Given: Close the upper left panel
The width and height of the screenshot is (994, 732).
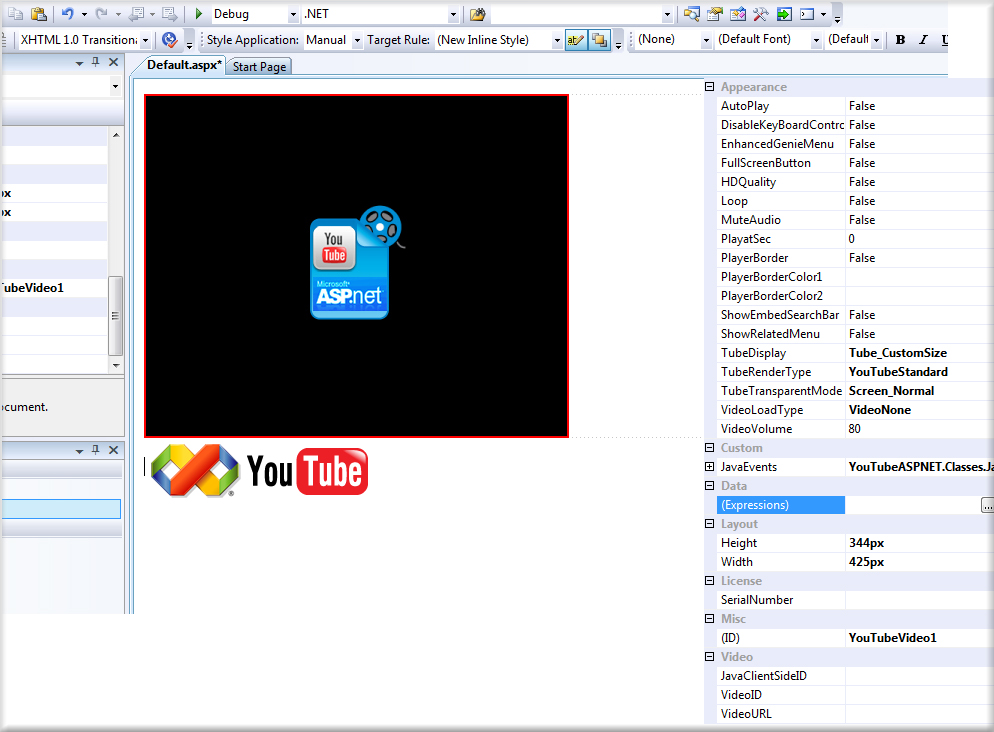Looking at the screenshot, I should click(113, 61).
